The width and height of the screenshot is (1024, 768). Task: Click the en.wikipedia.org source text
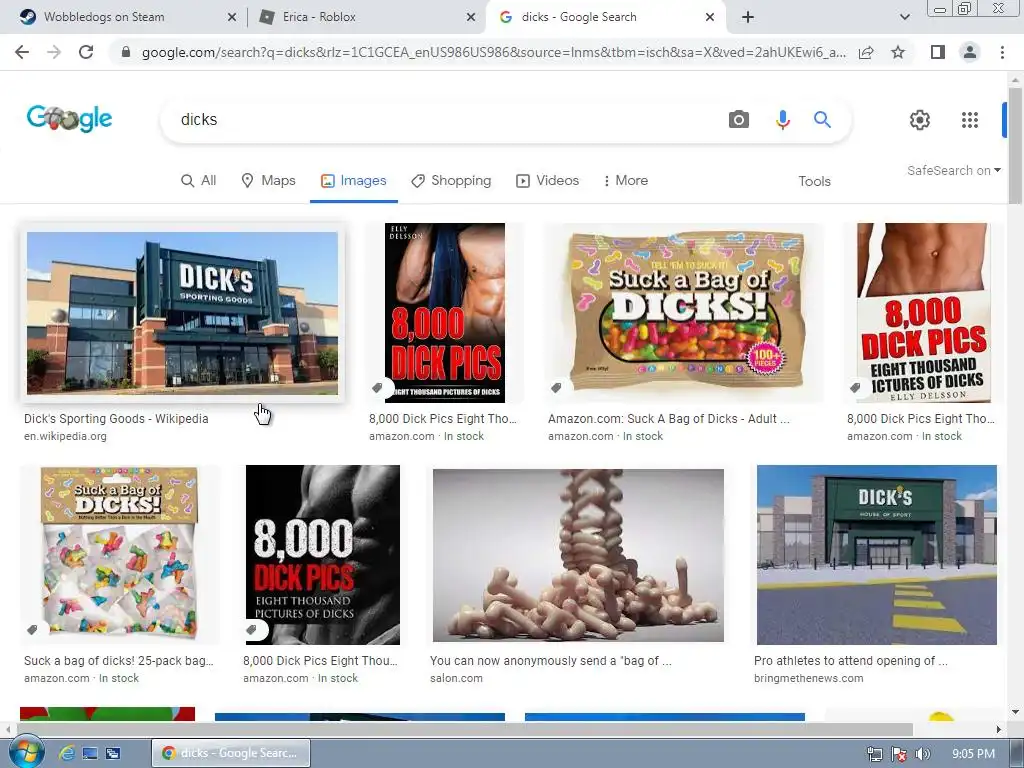(x=65, y=436)
